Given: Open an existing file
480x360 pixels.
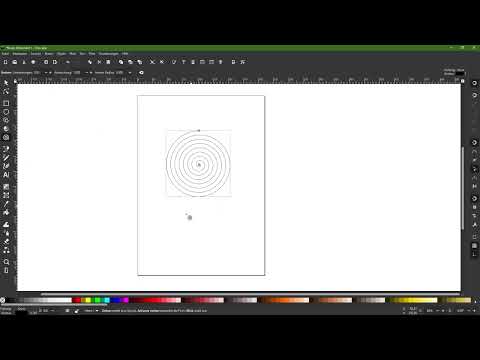Looking at the screenshot, I should pyautogui.click(x=15, y=62).
